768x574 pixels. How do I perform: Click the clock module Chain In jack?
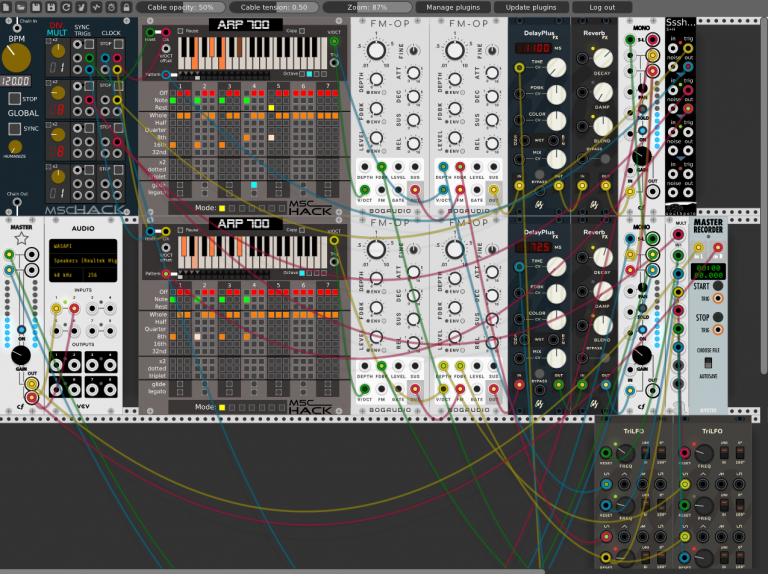click(x=17, y=28)
